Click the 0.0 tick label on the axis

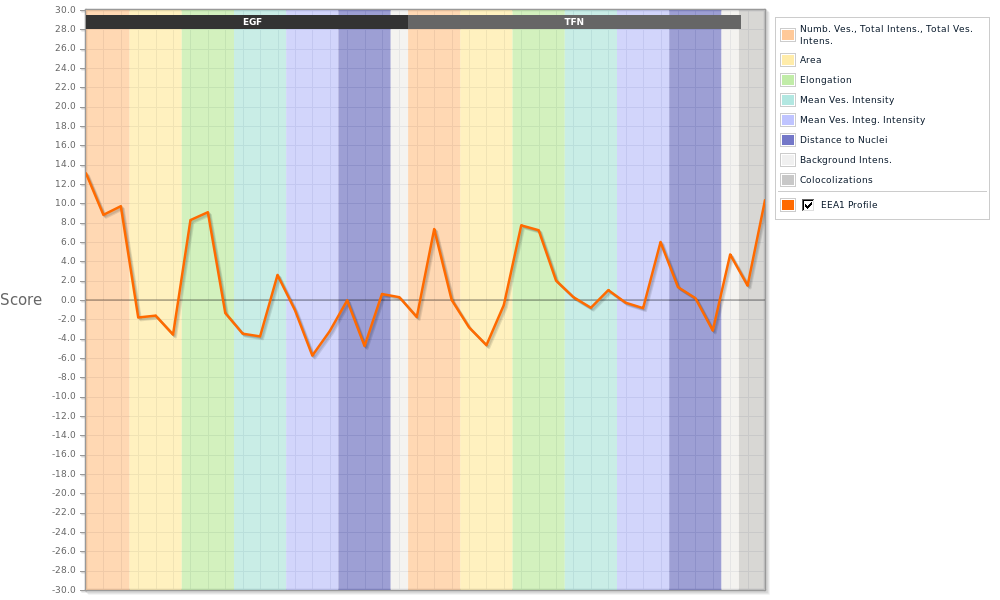68,300
